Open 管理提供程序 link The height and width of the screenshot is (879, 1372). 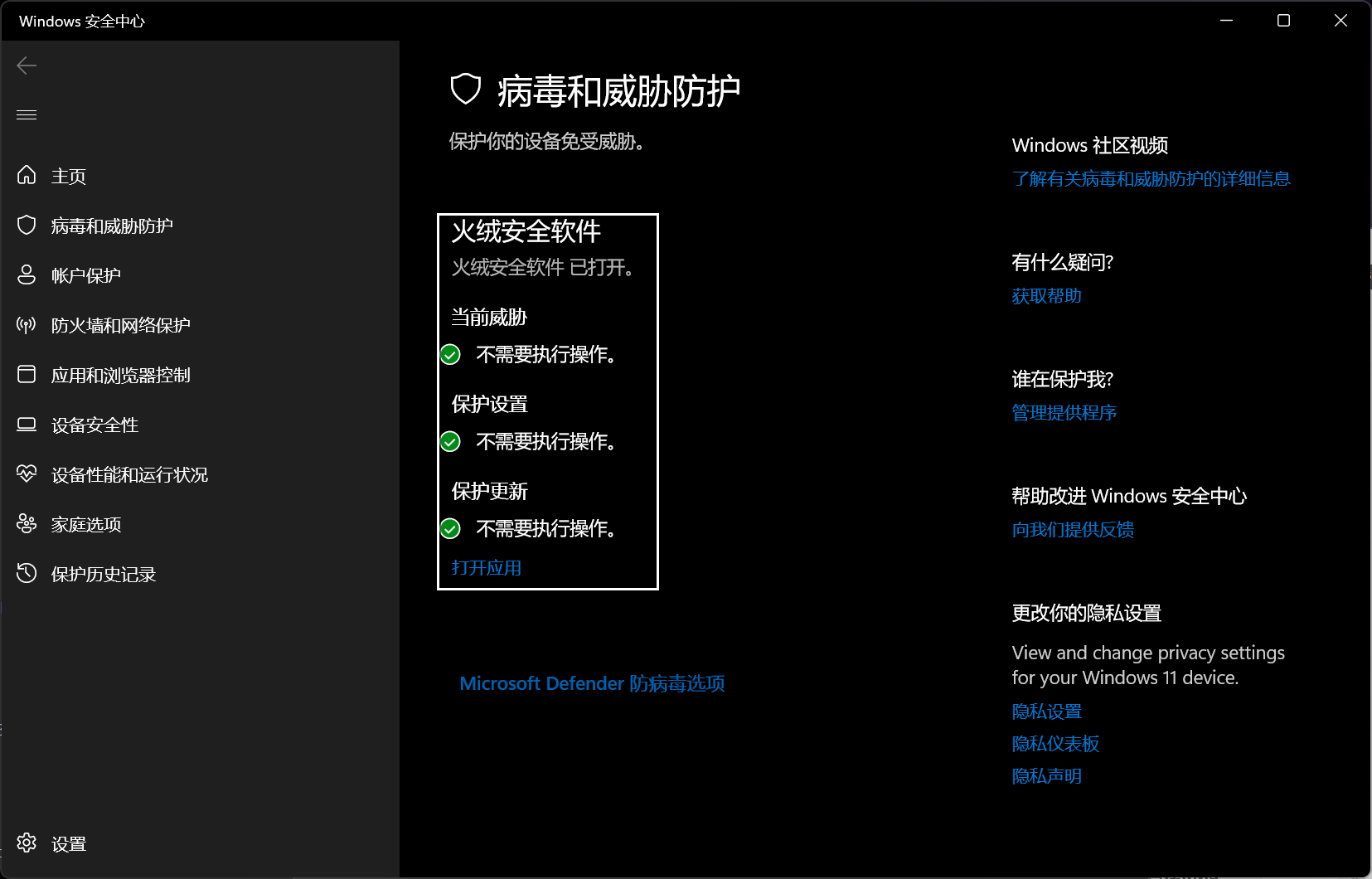[1064, 413]
